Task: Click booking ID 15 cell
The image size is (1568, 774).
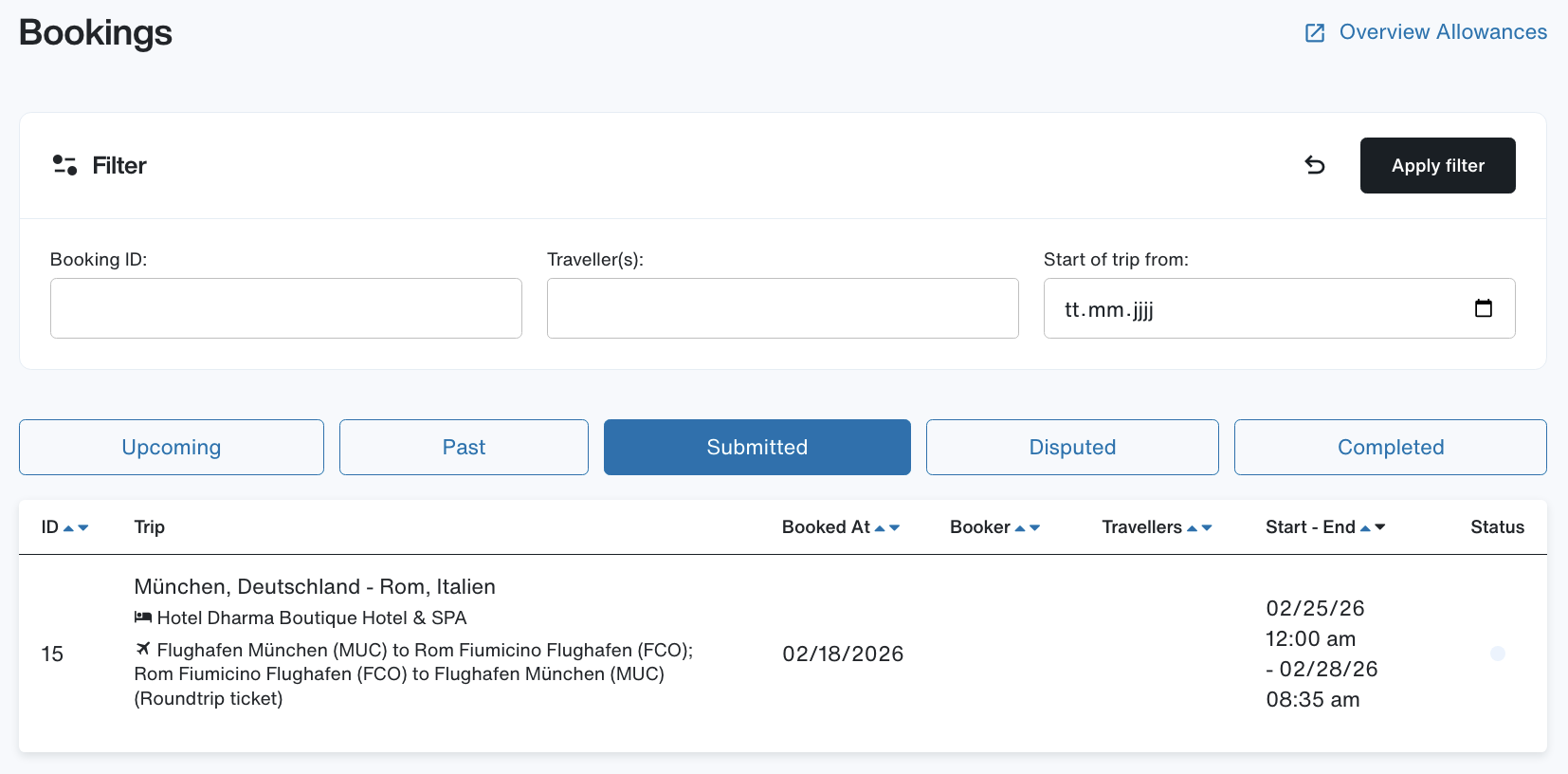Action: pos(52,654)
